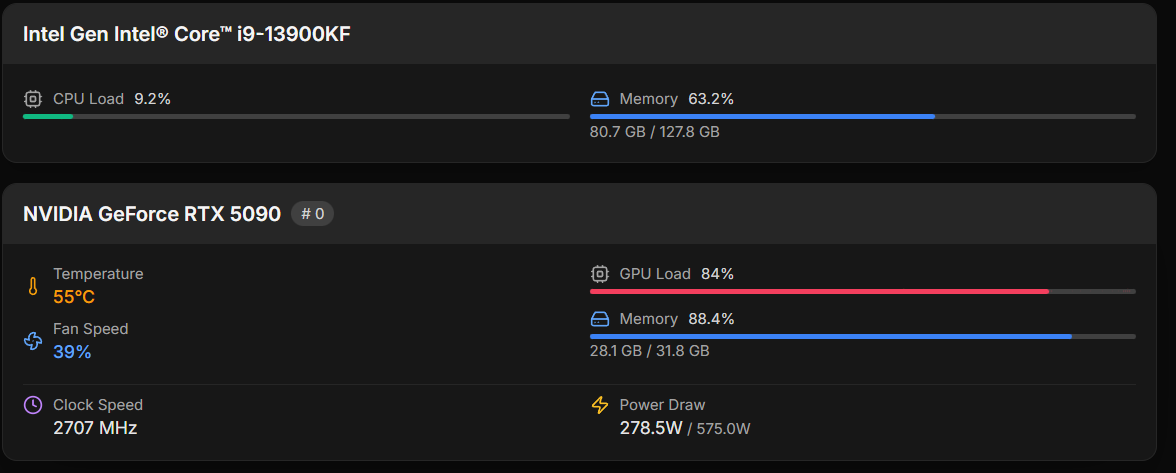Click the blue memory bar under the Intel CPU
Screen dimensions: 1176x473
point(762,116)
